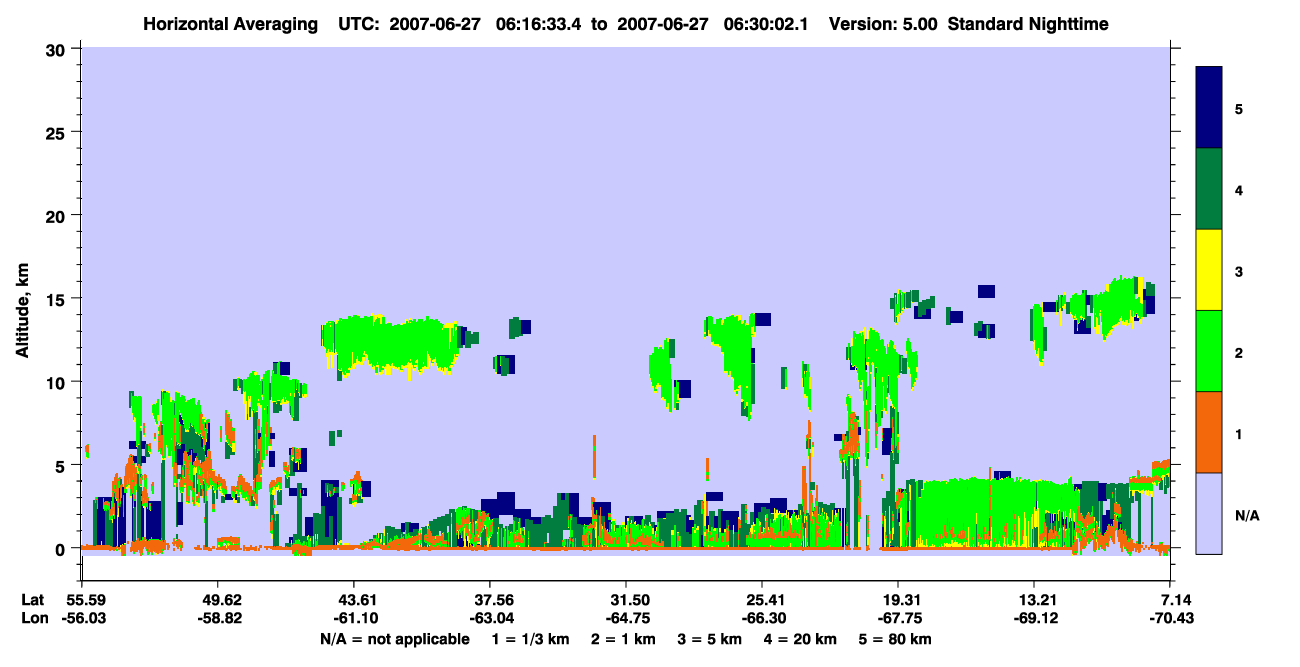Click the yellow colorbar segment labeled 3
The height and width of the screenshot is (667, 1300).
point(1209,270)
